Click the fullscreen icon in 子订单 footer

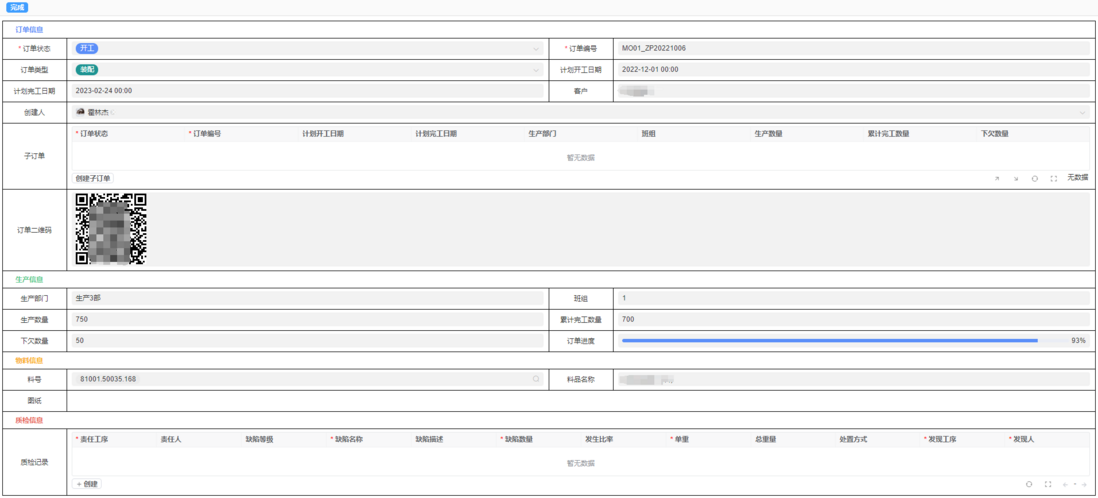coord(1053,179)
